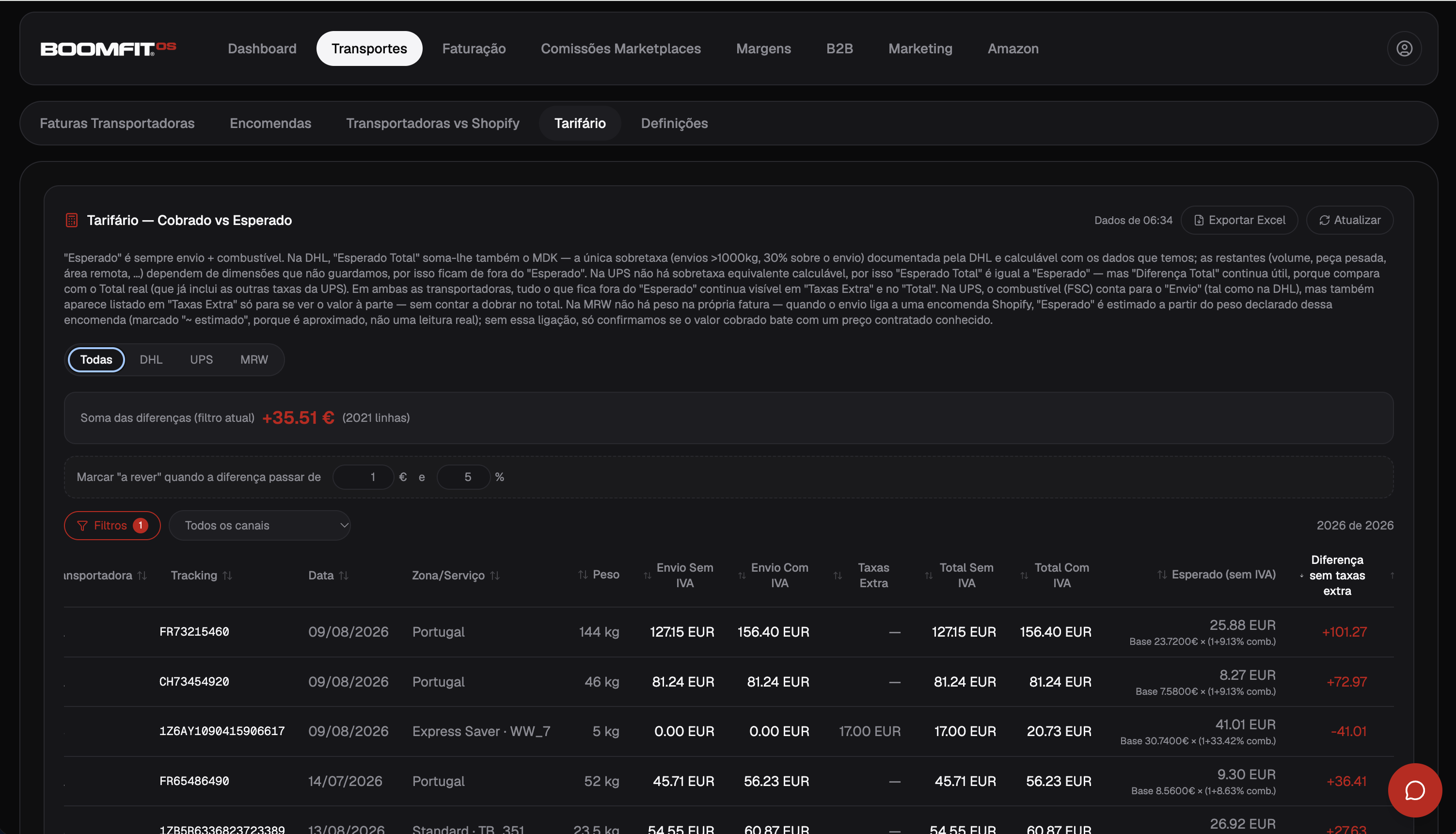1456x834 pixels.
Task: Open the Filtros panel
Action: (112, 525)
